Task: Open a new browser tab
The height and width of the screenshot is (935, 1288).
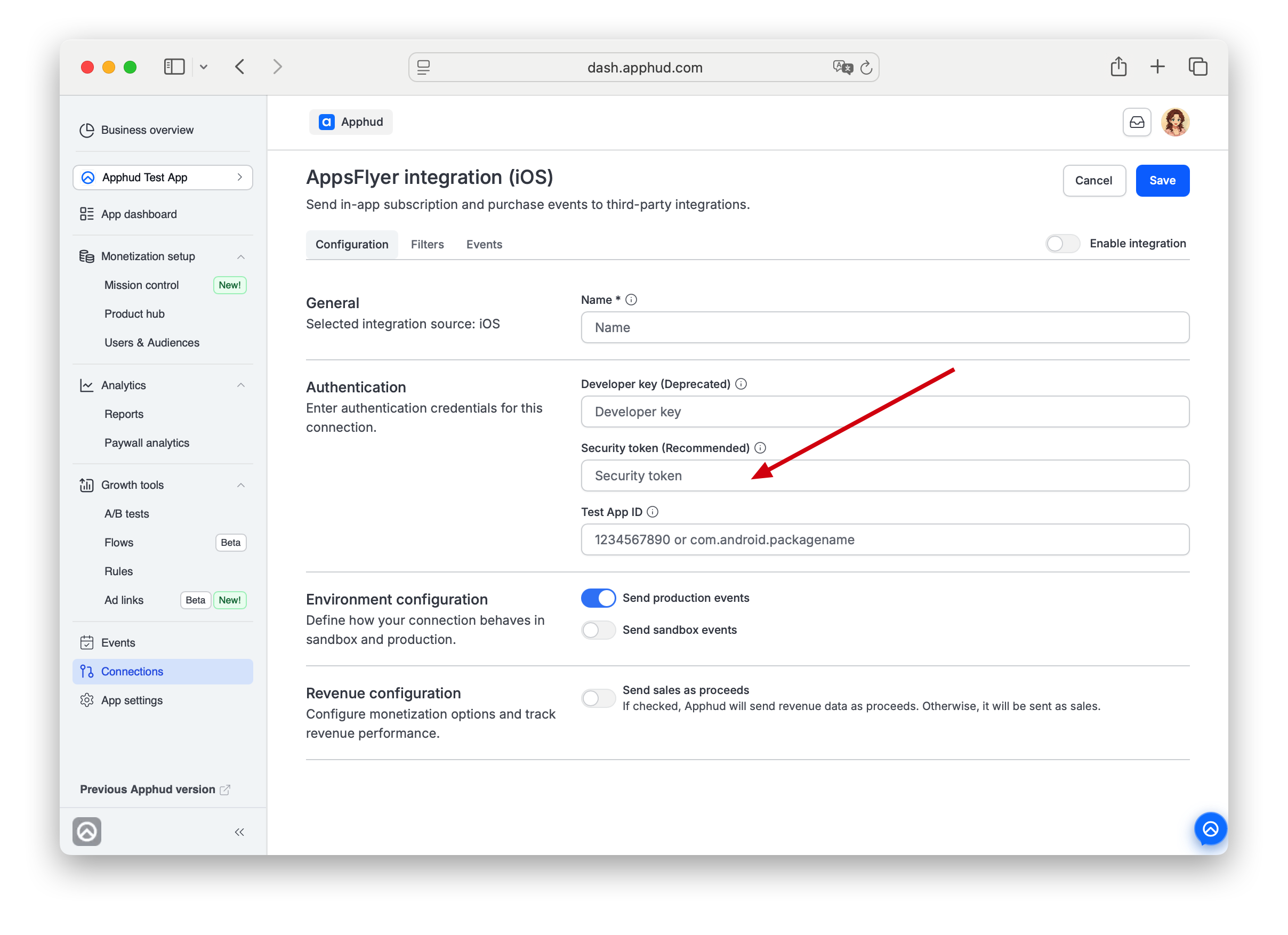Action: 1157,67
